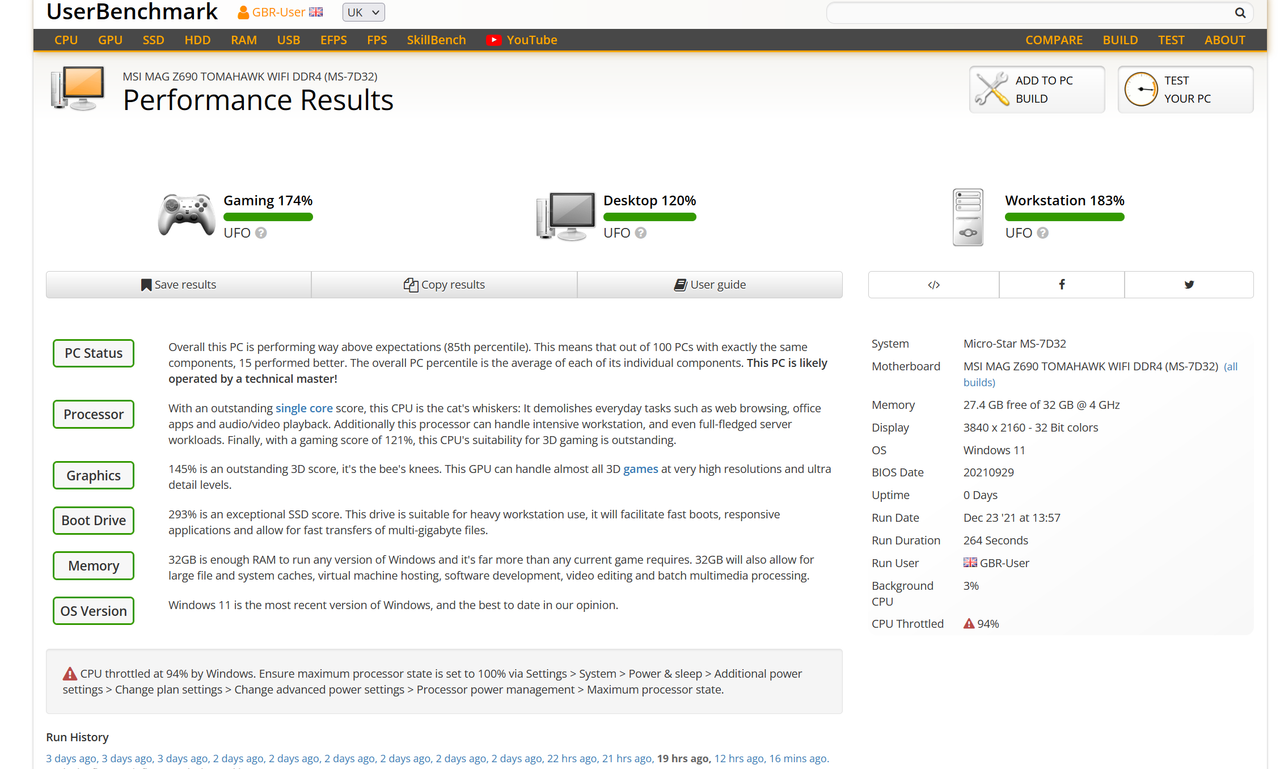Share results on Facebook
The height and width of the screenshot is (769, 1280).
click(1062, 285)
